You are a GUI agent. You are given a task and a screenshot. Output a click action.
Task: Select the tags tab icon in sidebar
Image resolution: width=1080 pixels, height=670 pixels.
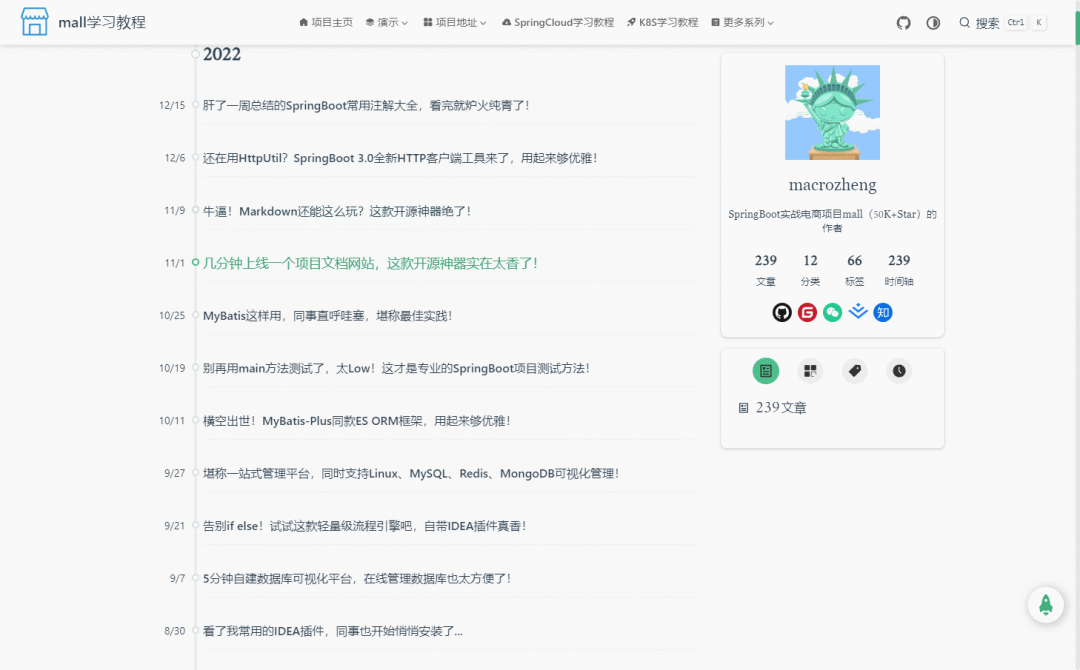pyautogui.click(x=855, y=371)
